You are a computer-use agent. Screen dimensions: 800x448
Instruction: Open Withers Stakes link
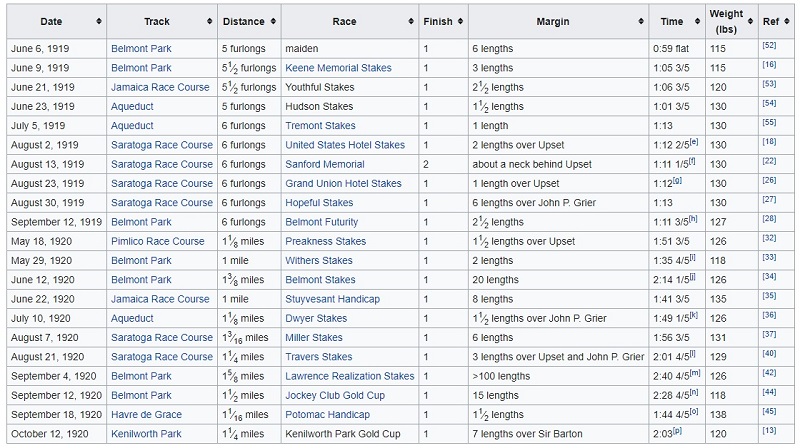pyautogui.click(x=319, y=261)
